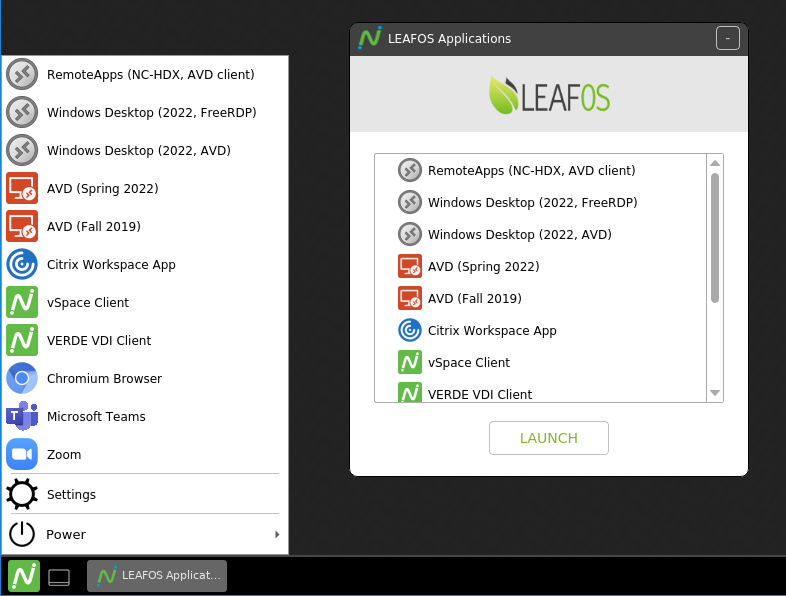Screen dimensions: 786x596
Task: Select Zoom label in start menu
Action: click(x=64, y=455)
